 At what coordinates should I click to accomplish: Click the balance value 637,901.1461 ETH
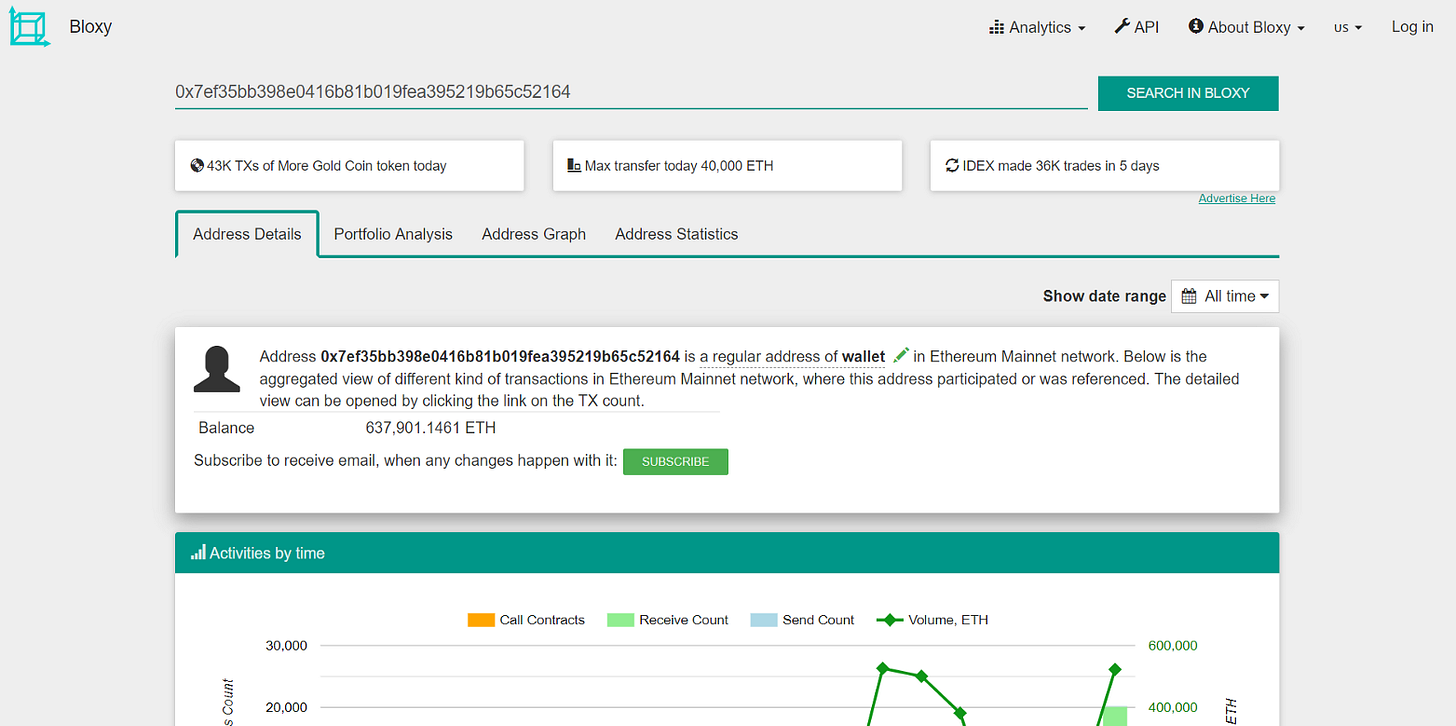coord(431,428)
